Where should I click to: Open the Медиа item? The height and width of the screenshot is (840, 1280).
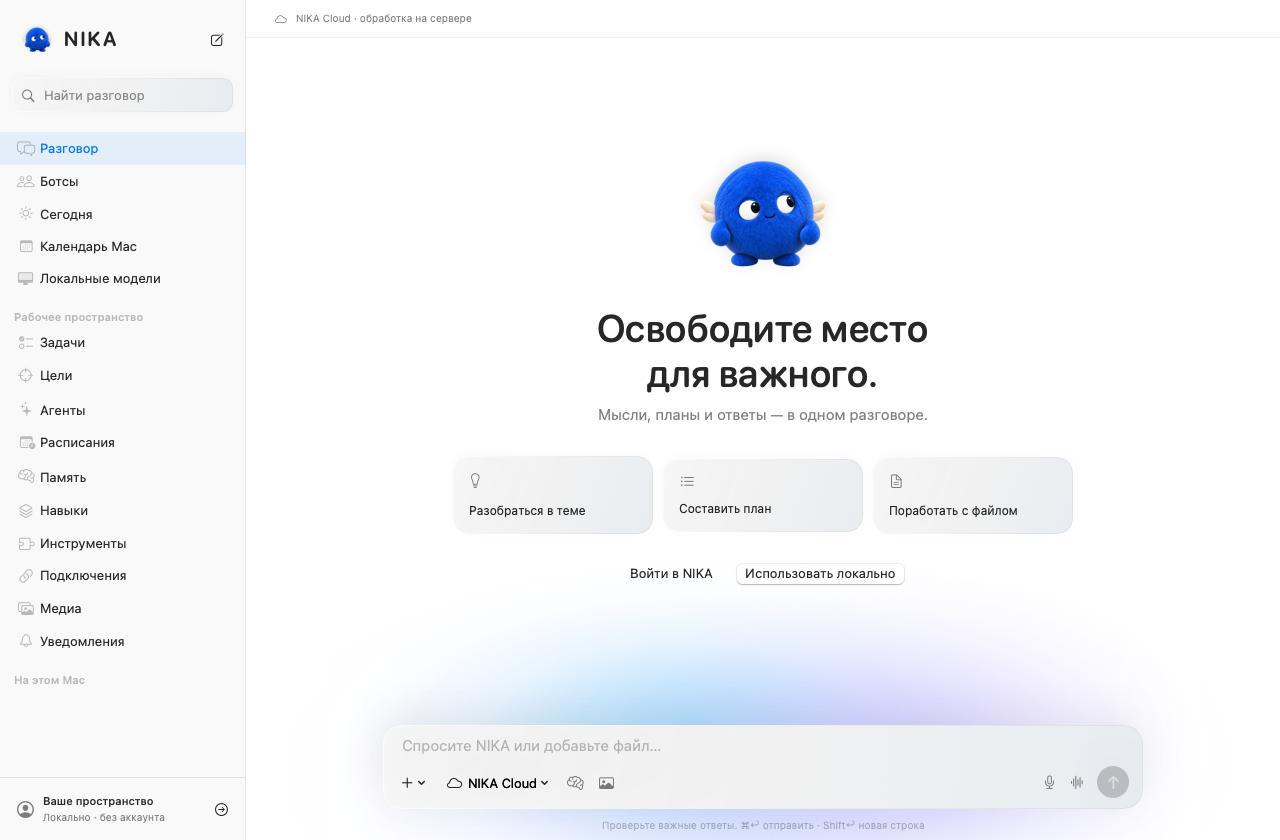click(122, 608)
